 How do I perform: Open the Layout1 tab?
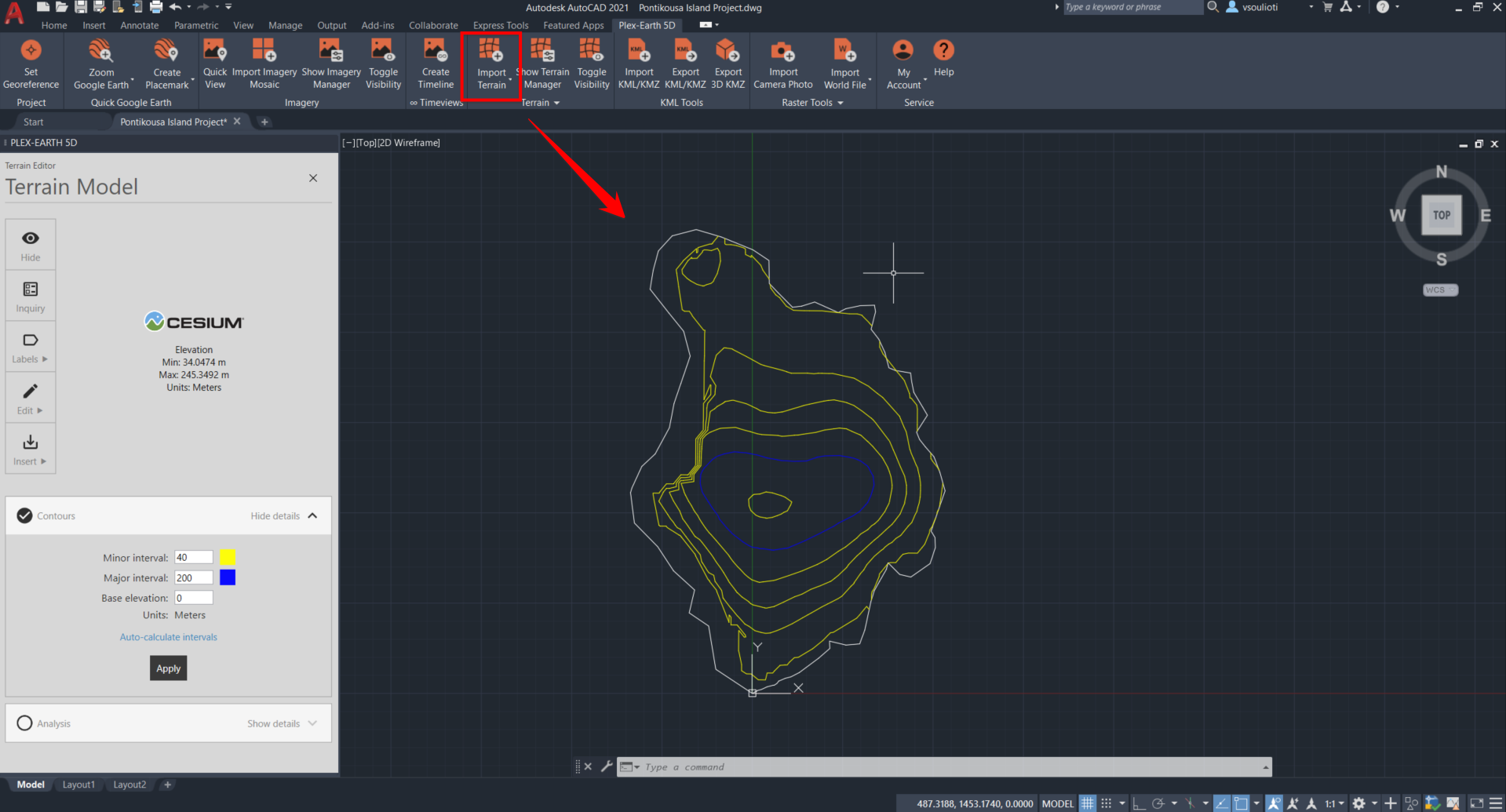[x=78, y=785]
